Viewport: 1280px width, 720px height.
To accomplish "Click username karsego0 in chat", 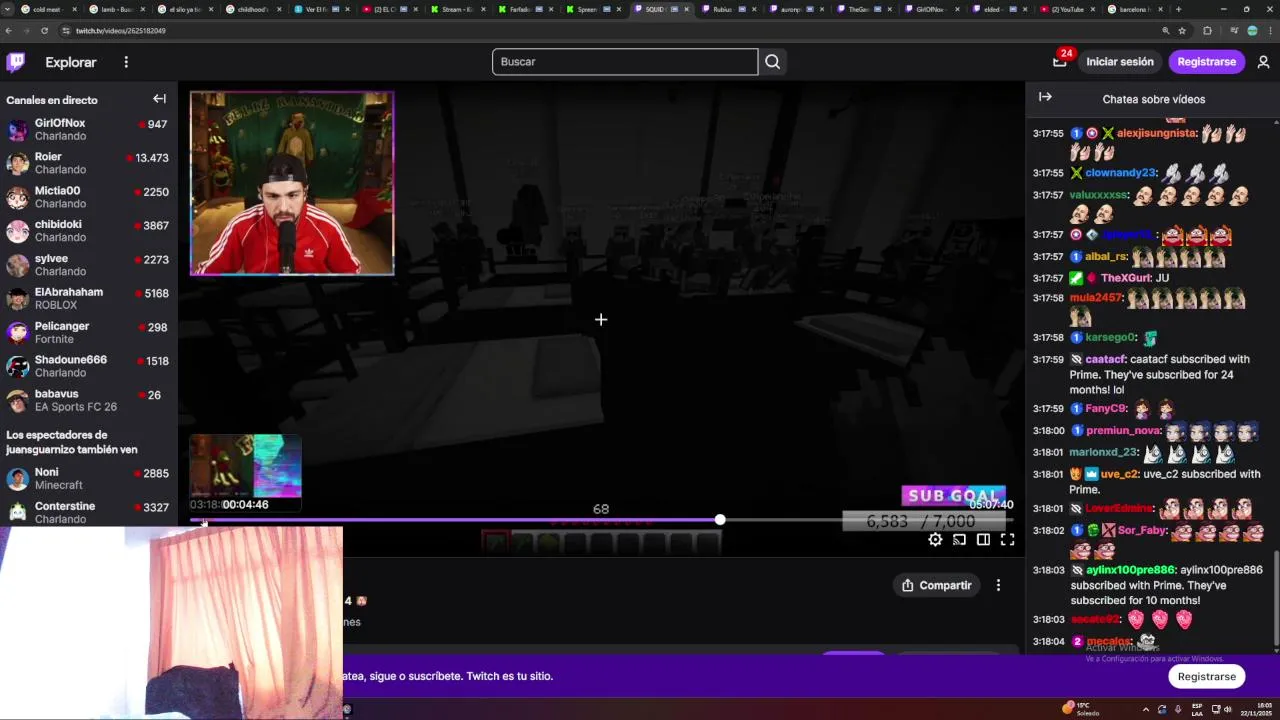I will 1110,338.
